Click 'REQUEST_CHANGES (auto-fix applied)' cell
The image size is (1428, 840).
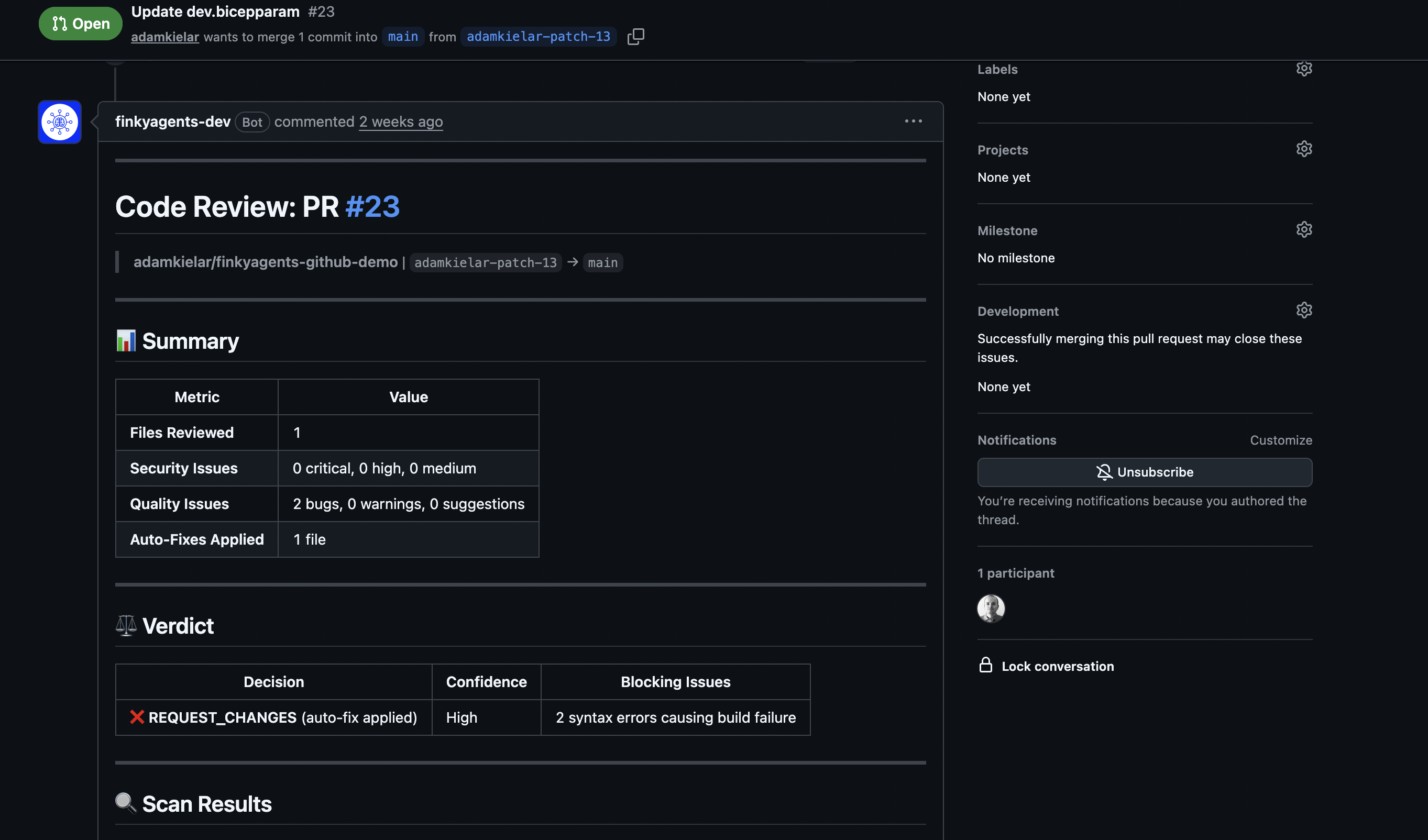click(273, 717)
